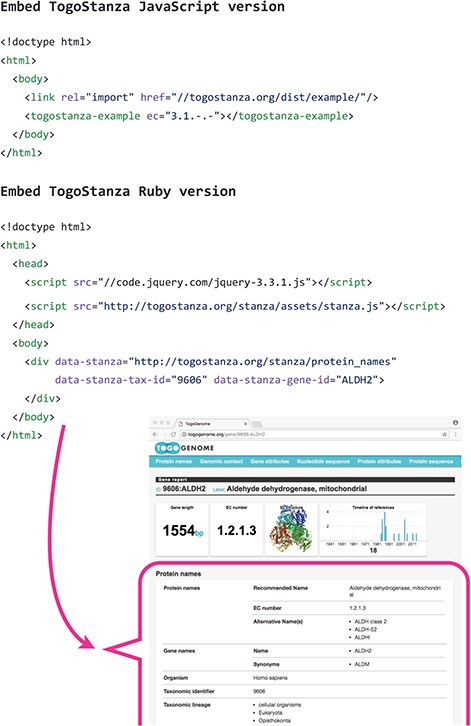Click the Recommended Name row label
Viewport: 471px width, 726px height.
click(280, 588)
